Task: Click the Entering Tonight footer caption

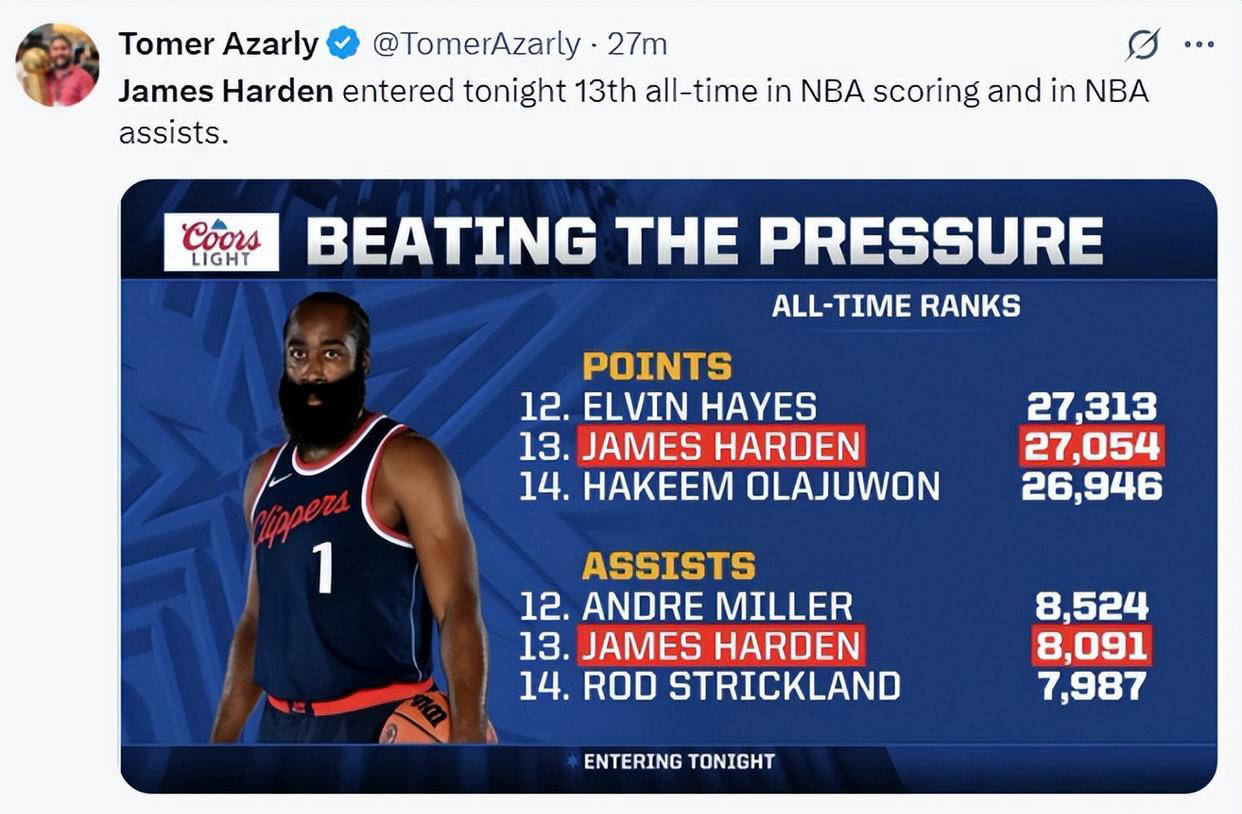Action: point(678,761)
